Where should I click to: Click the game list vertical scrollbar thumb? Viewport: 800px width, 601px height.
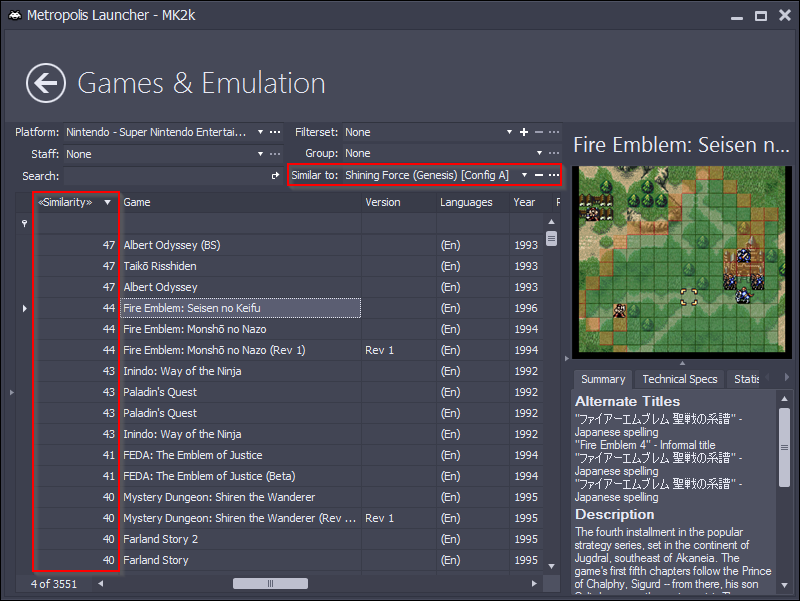click(x=551, y=239)
